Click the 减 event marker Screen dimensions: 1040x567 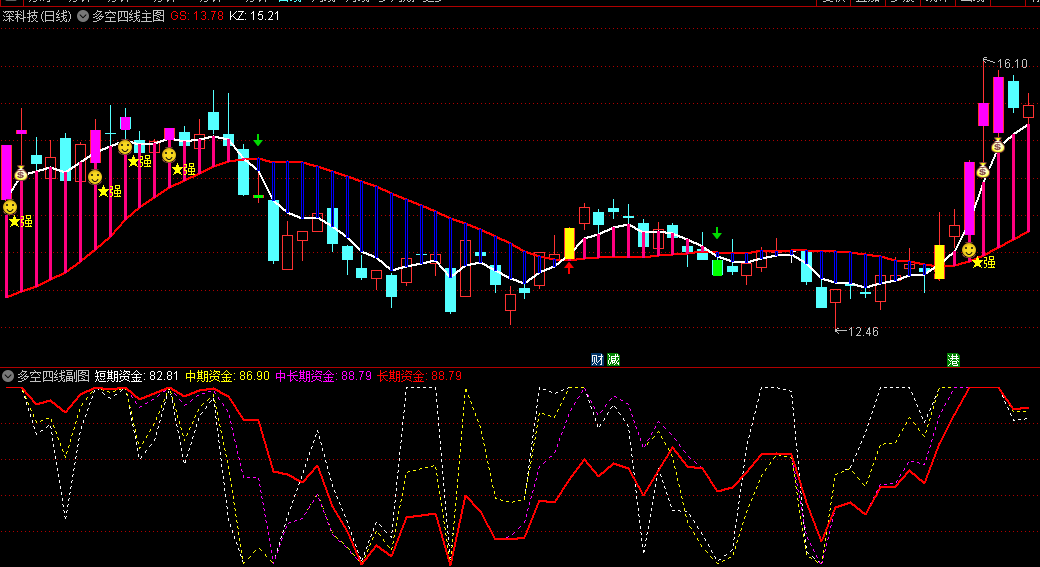613,359
